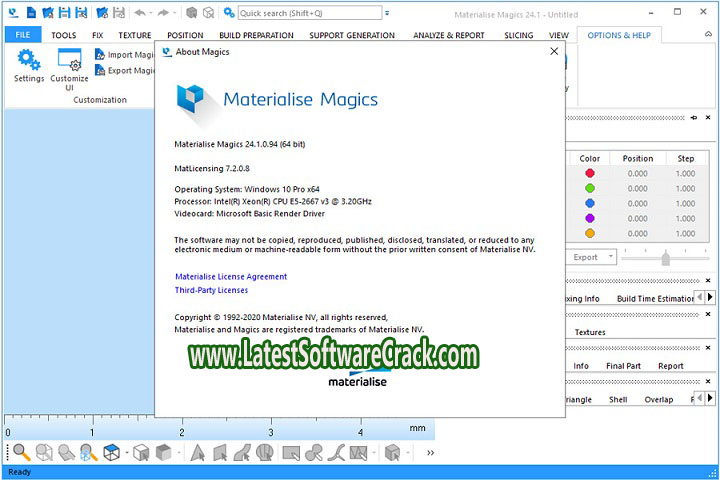Click the curved path marking tool icon
Image resolution: width=720 pixels, height=480 pixels.
tap(337, 452)
